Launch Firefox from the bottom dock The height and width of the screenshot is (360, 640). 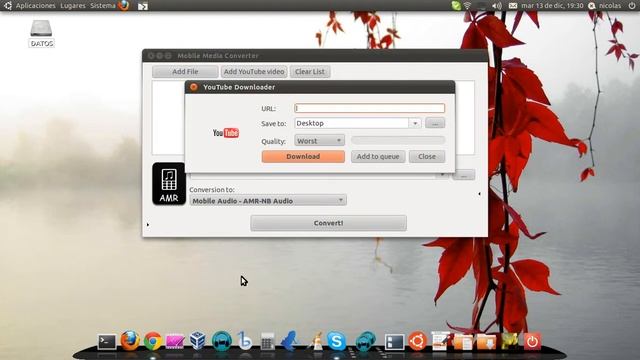[130, 341]
